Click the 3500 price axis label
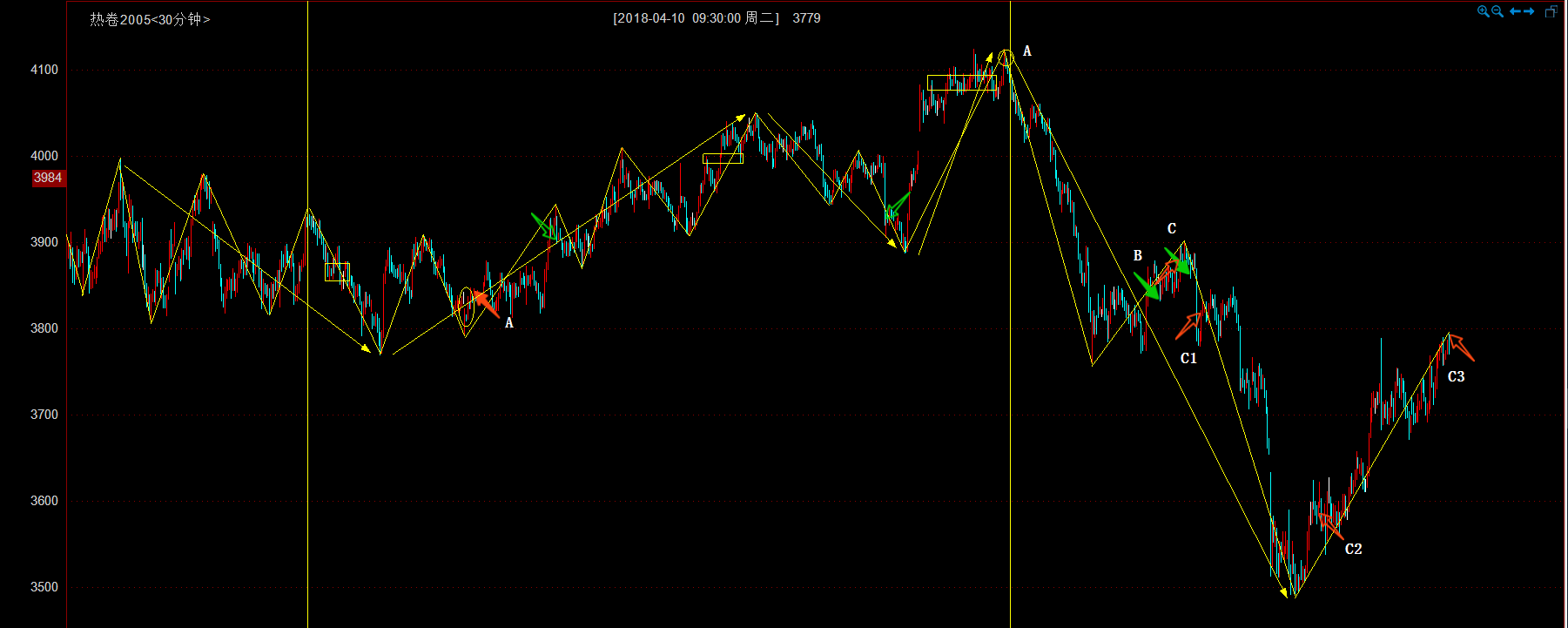 tap(44, 587)
